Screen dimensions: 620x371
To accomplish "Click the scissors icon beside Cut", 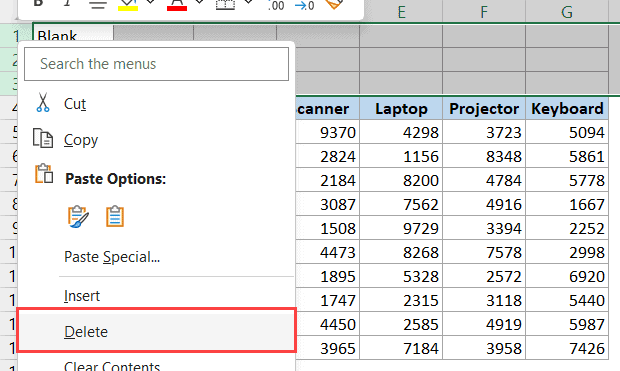I will point(43,102).
